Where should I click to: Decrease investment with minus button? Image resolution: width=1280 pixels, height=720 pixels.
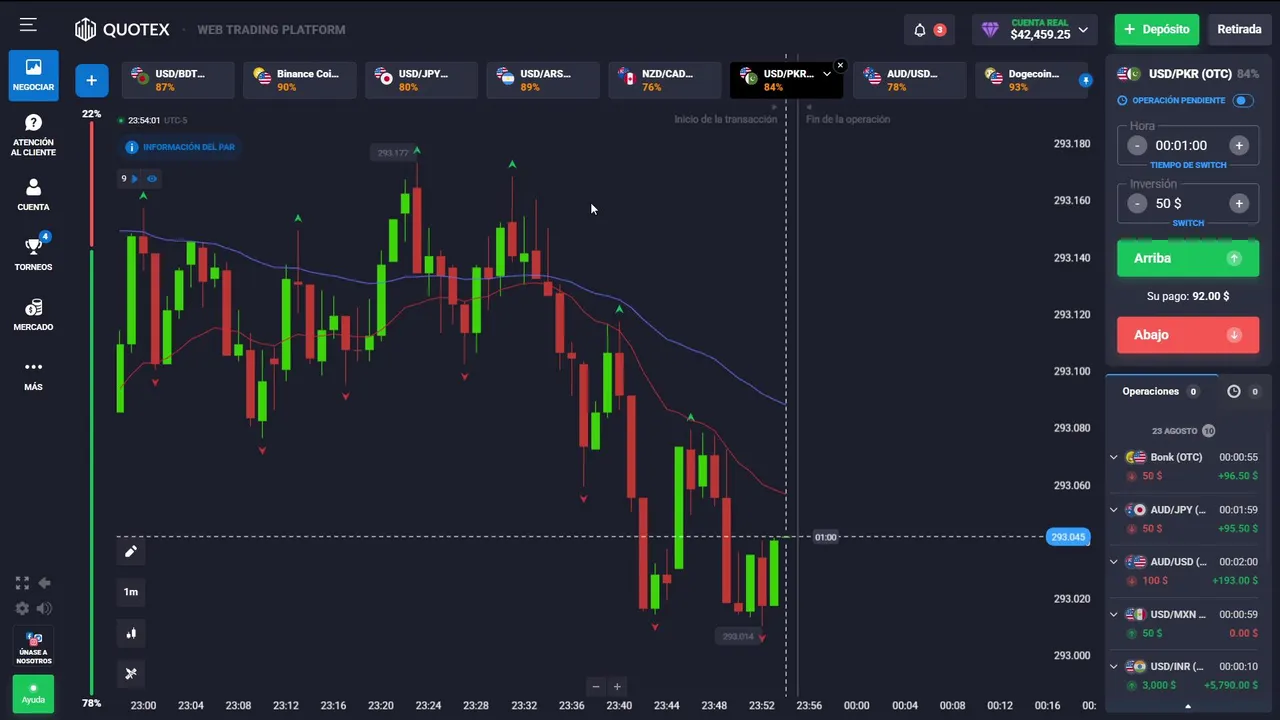(x=1137, y=203)
